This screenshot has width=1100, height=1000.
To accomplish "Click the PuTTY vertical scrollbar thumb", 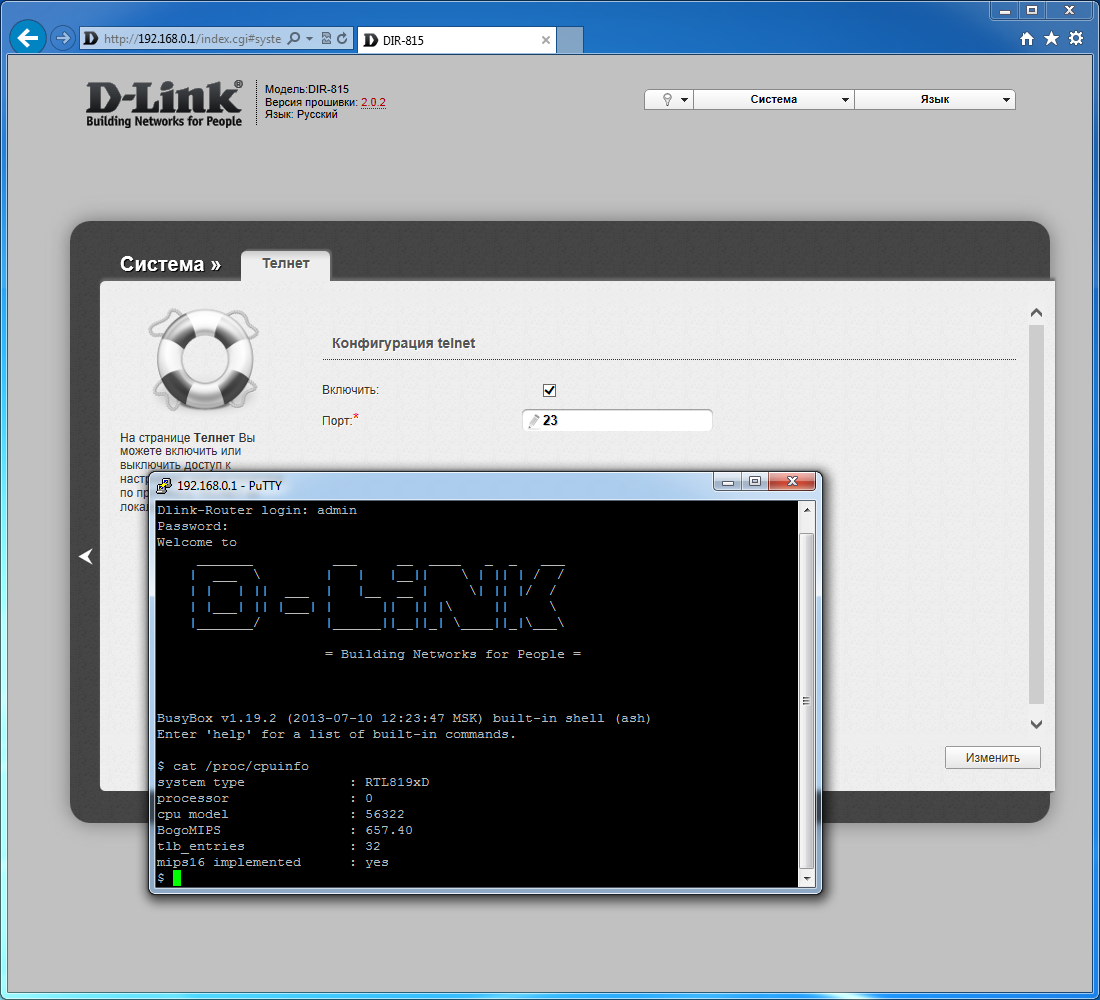I will [807, 700].
